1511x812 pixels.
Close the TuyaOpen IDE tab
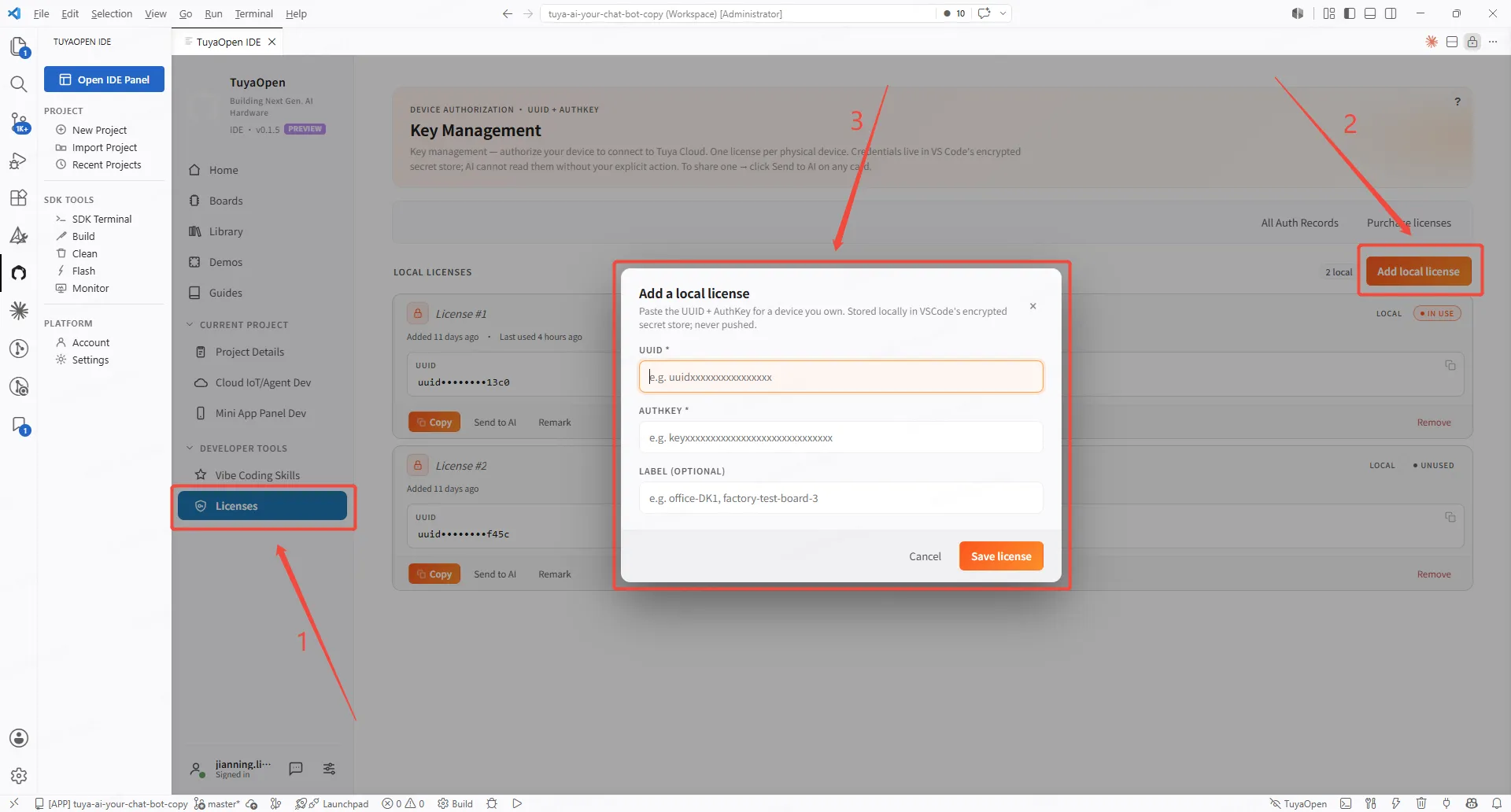[272, 42]
